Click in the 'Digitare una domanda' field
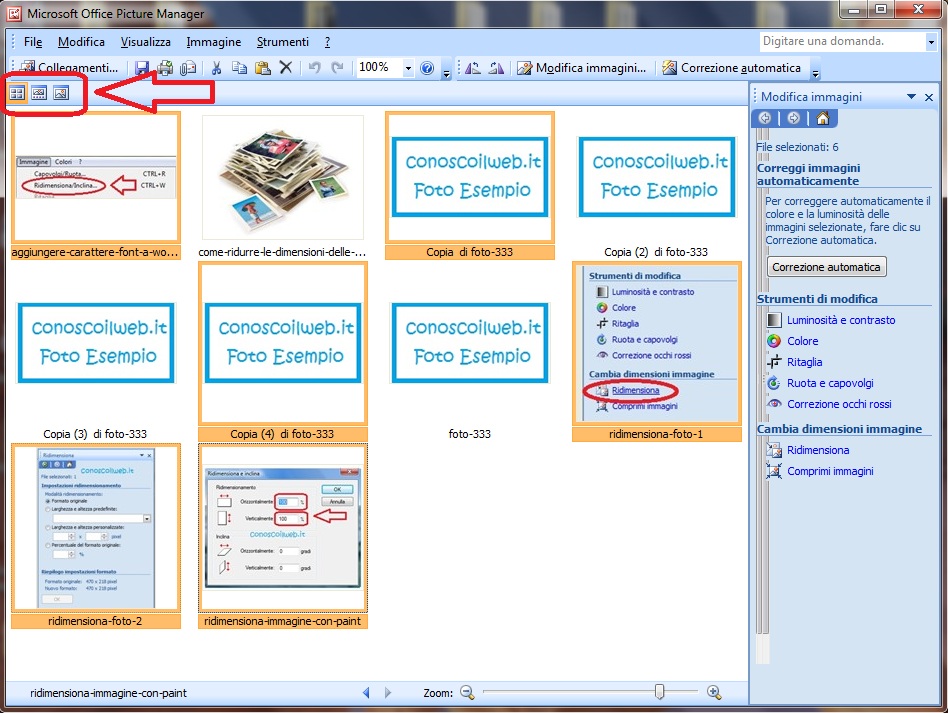948x713 pixels. [x=842, y=42]
